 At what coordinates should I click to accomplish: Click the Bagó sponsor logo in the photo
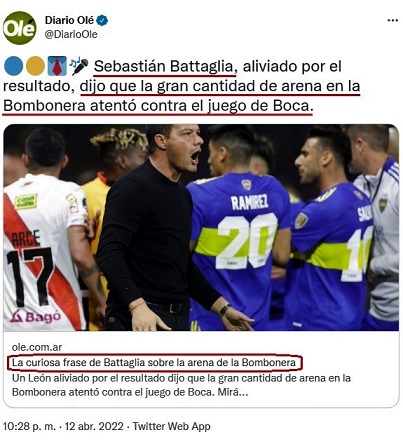tap(36, 316)
